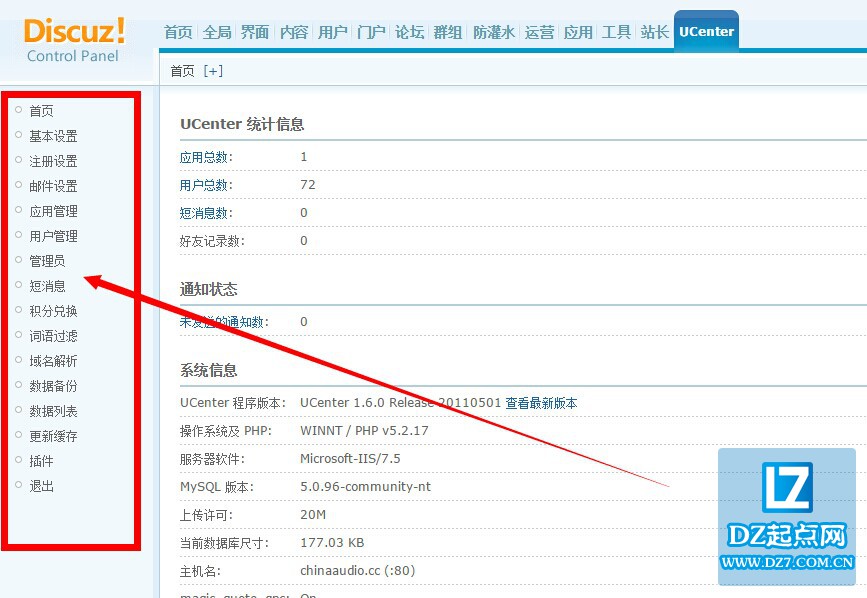This screenshot has height=598, width=867.
Task: Follow the 未发送的通知数 link
Action: (x=224, y=322)
